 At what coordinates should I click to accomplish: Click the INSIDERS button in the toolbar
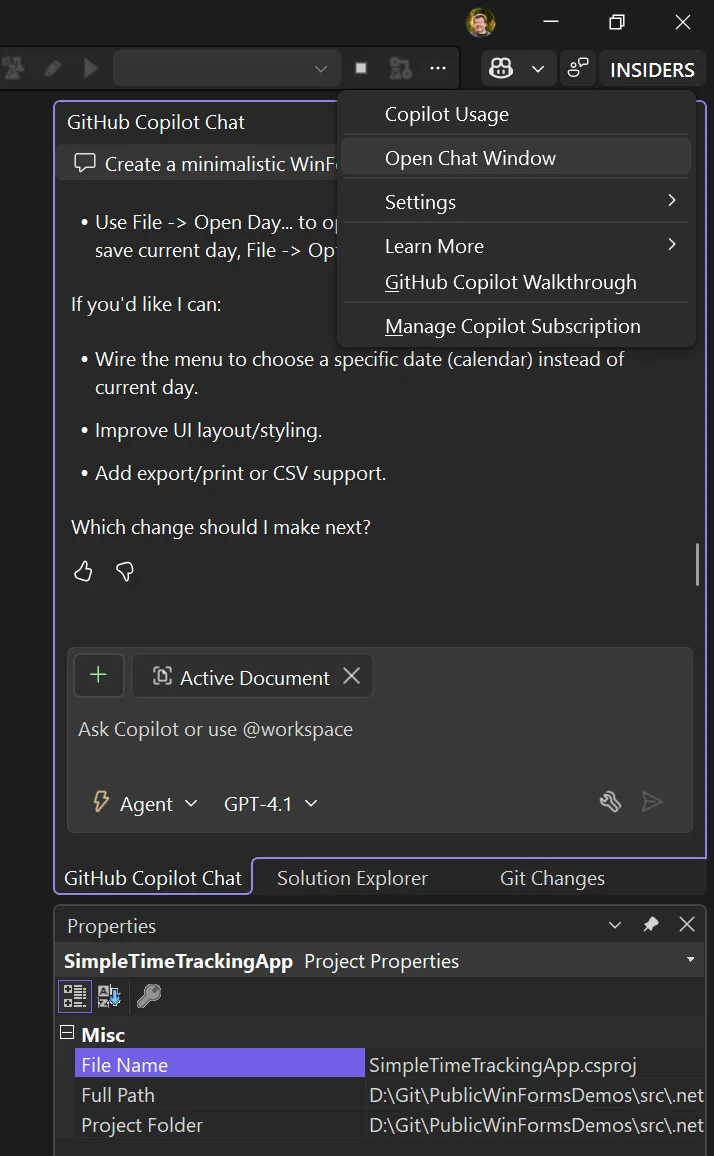(651, 69)
